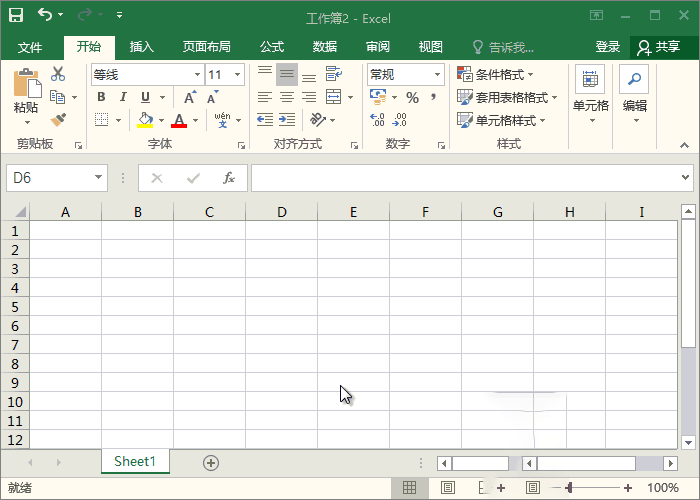Click the Select All corner triangle
This screenshot has height=500, width=700.
20,211
